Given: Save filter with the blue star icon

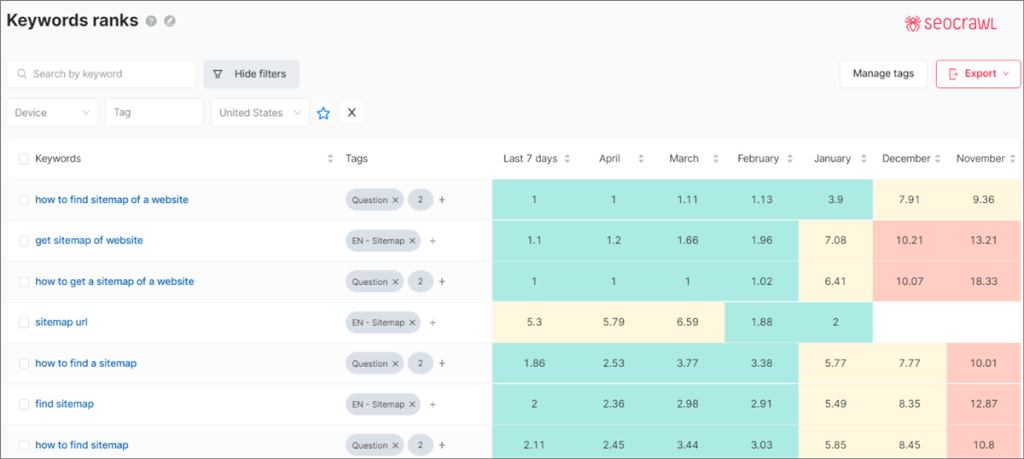Looking at the screenshot, I should pyautogui.click(x=323, y=113).
